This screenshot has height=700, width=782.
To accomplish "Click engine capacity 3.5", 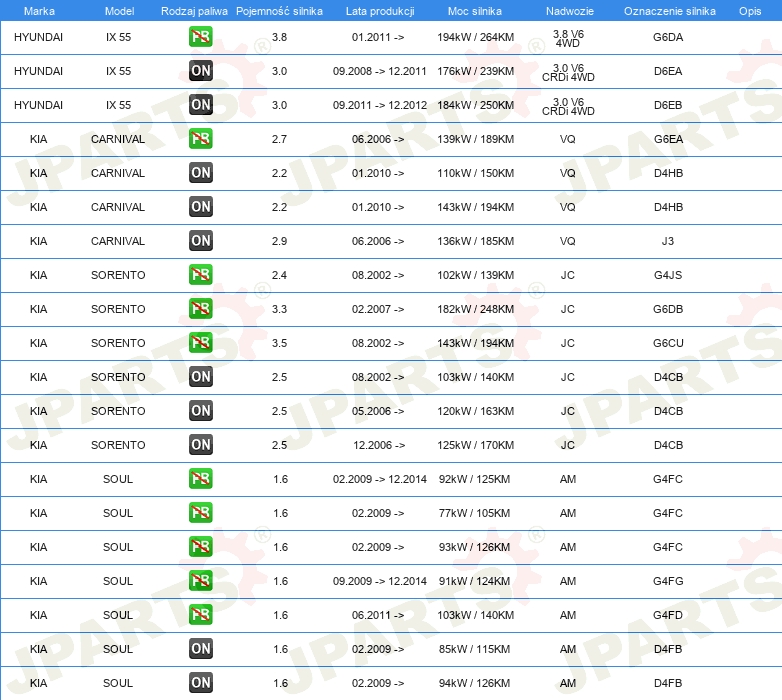I will point(279,343).
